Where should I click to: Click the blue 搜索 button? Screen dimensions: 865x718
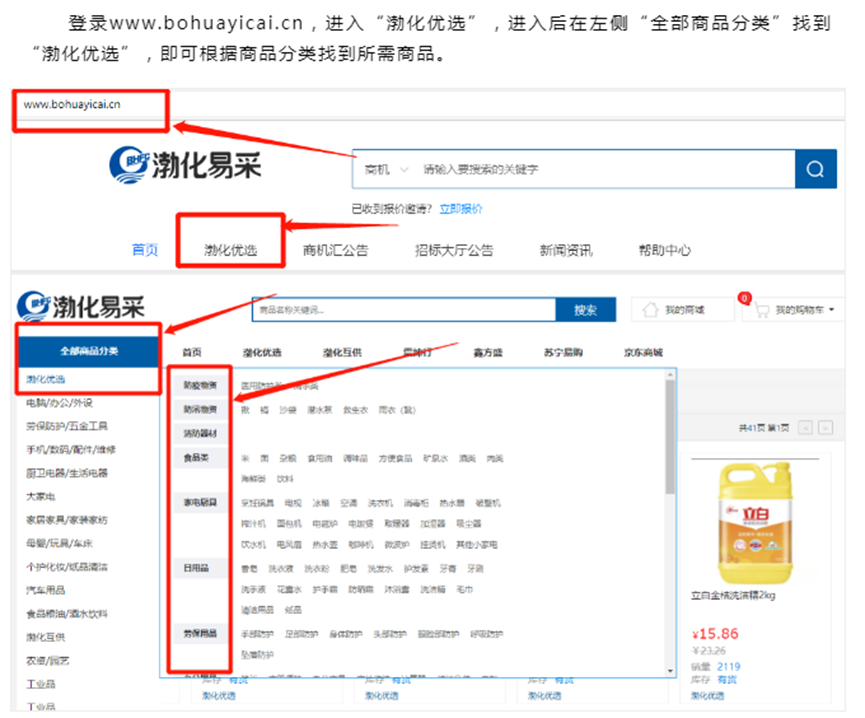pyautogui.click(x=585, y=310)
